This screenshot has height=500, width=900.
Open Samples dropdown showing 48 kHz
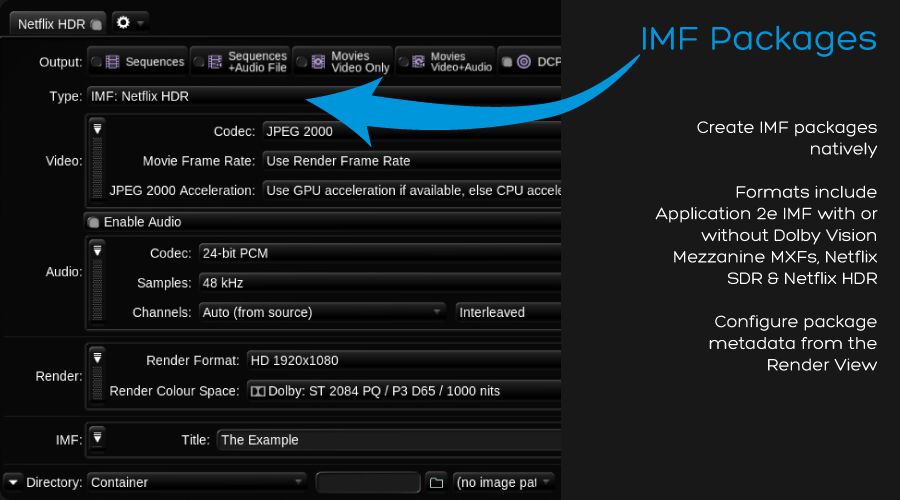(x=380, y=283)
